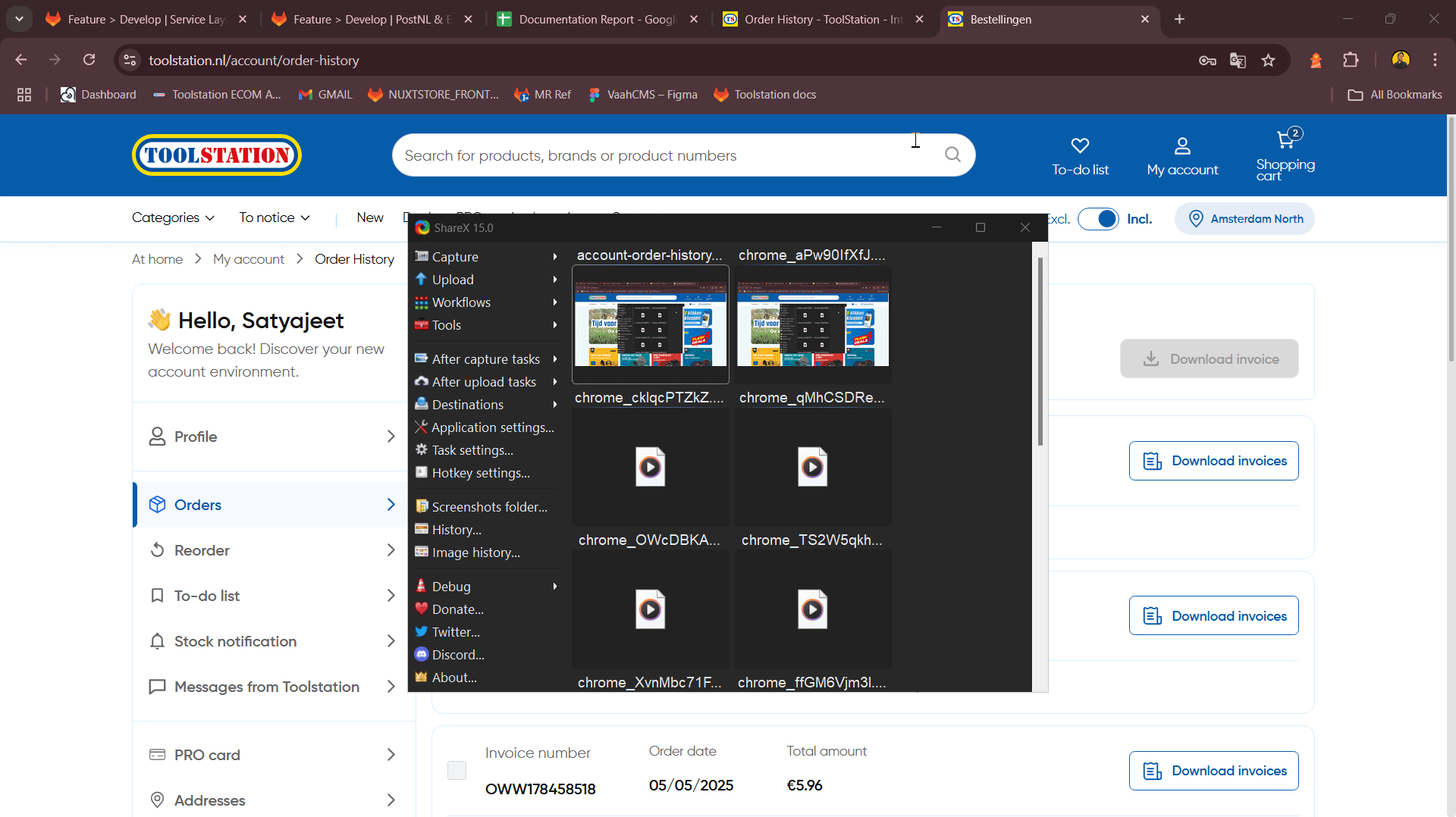The image size is (1456, 817).
Task: Click the search magnifier icon
Action: click(x=952, y=155)
